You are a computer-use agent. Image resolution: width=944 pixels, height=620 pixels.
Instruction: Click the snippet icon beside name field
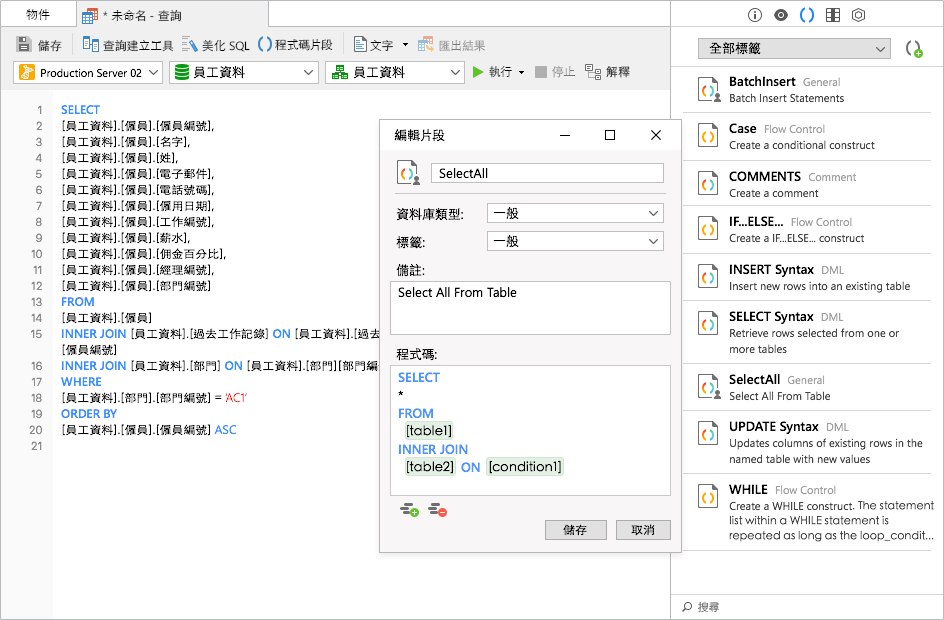[408, 173]
